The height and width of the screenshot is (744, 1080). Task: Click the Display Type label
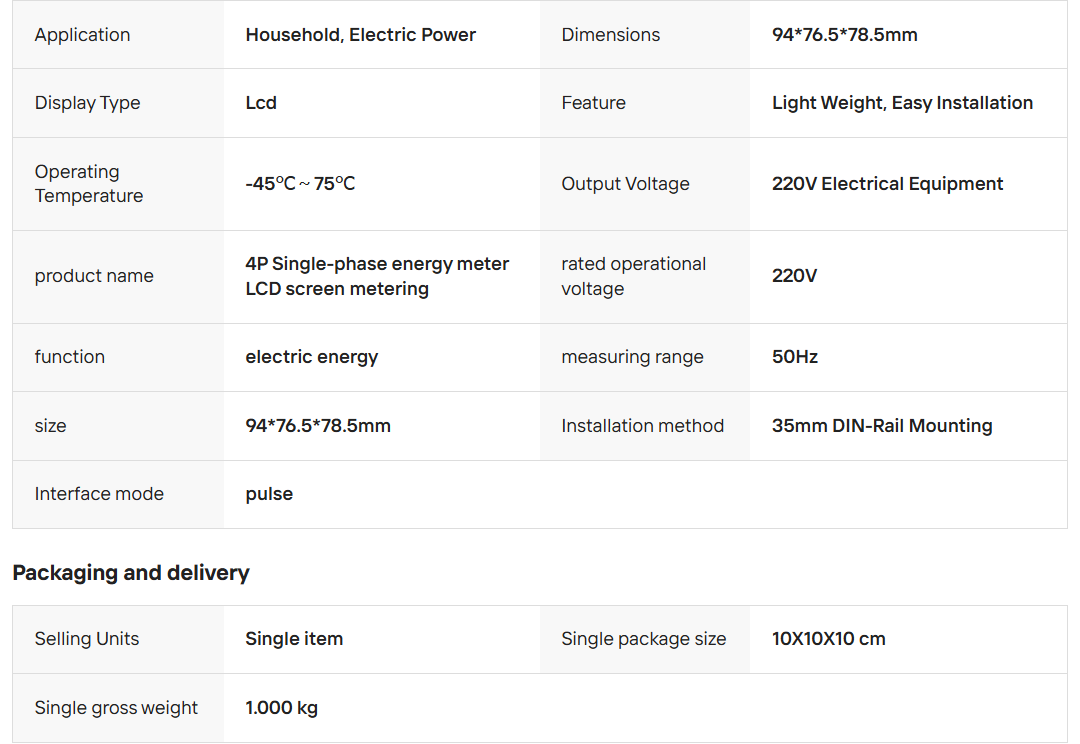87,103
